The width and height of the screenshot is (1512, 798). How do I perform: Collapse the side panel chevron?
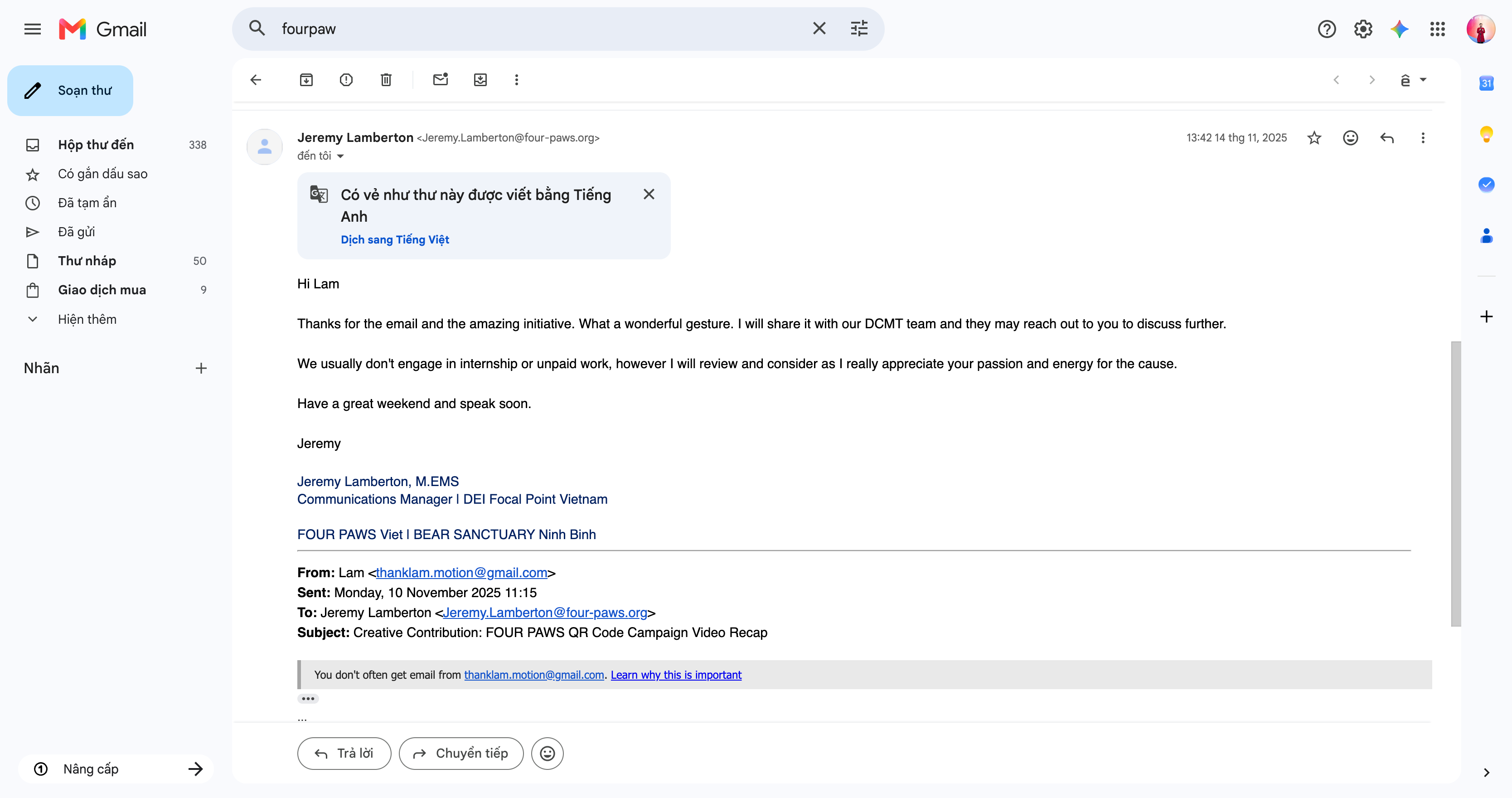(x=1486, y=773)
